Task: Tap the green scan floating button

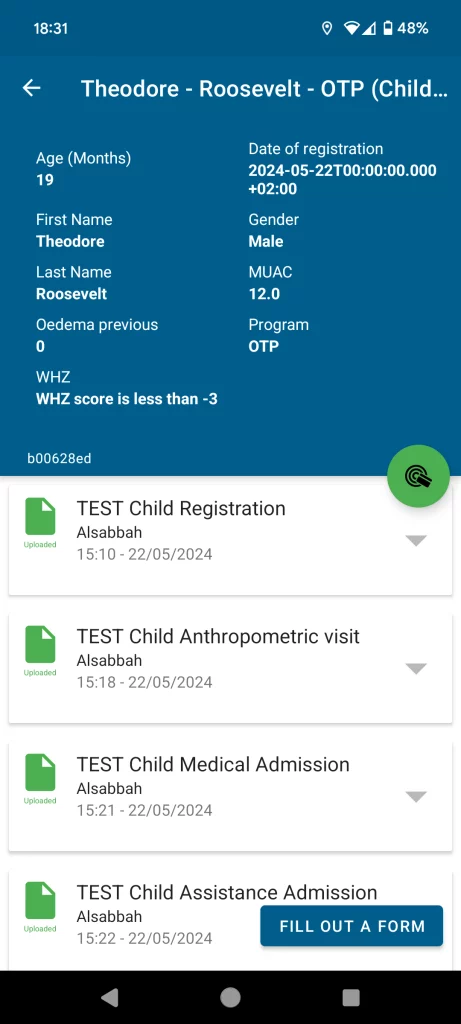Action: [x=419, y=476]
